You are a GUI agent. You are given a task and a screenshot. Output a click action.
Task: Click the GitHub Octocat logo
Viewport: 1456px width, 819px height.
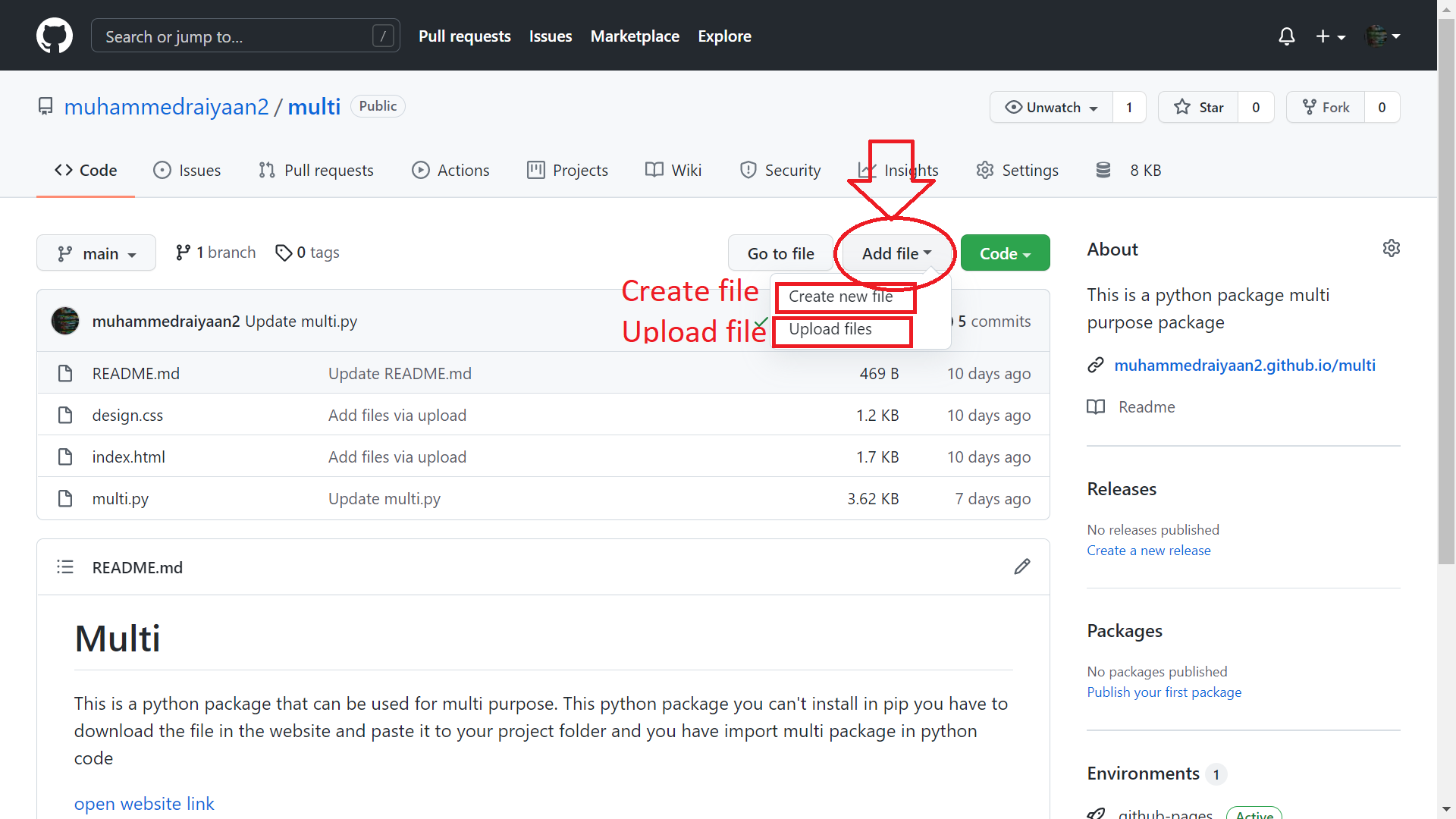point(55,36)
